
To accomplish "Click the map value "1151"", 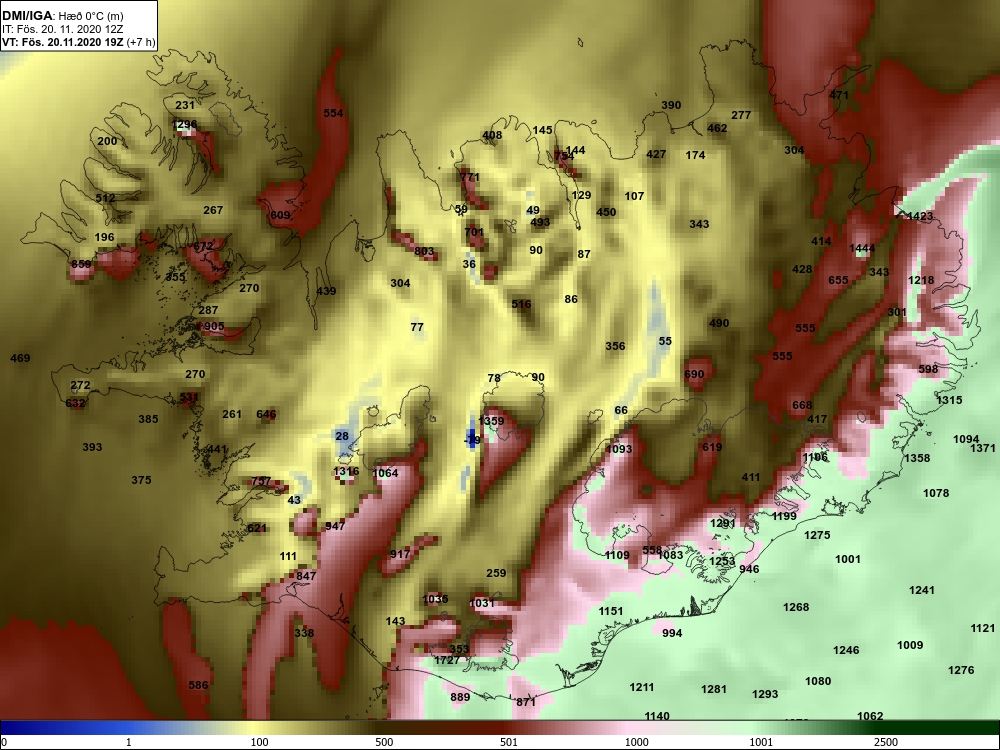I will (610, 612).
